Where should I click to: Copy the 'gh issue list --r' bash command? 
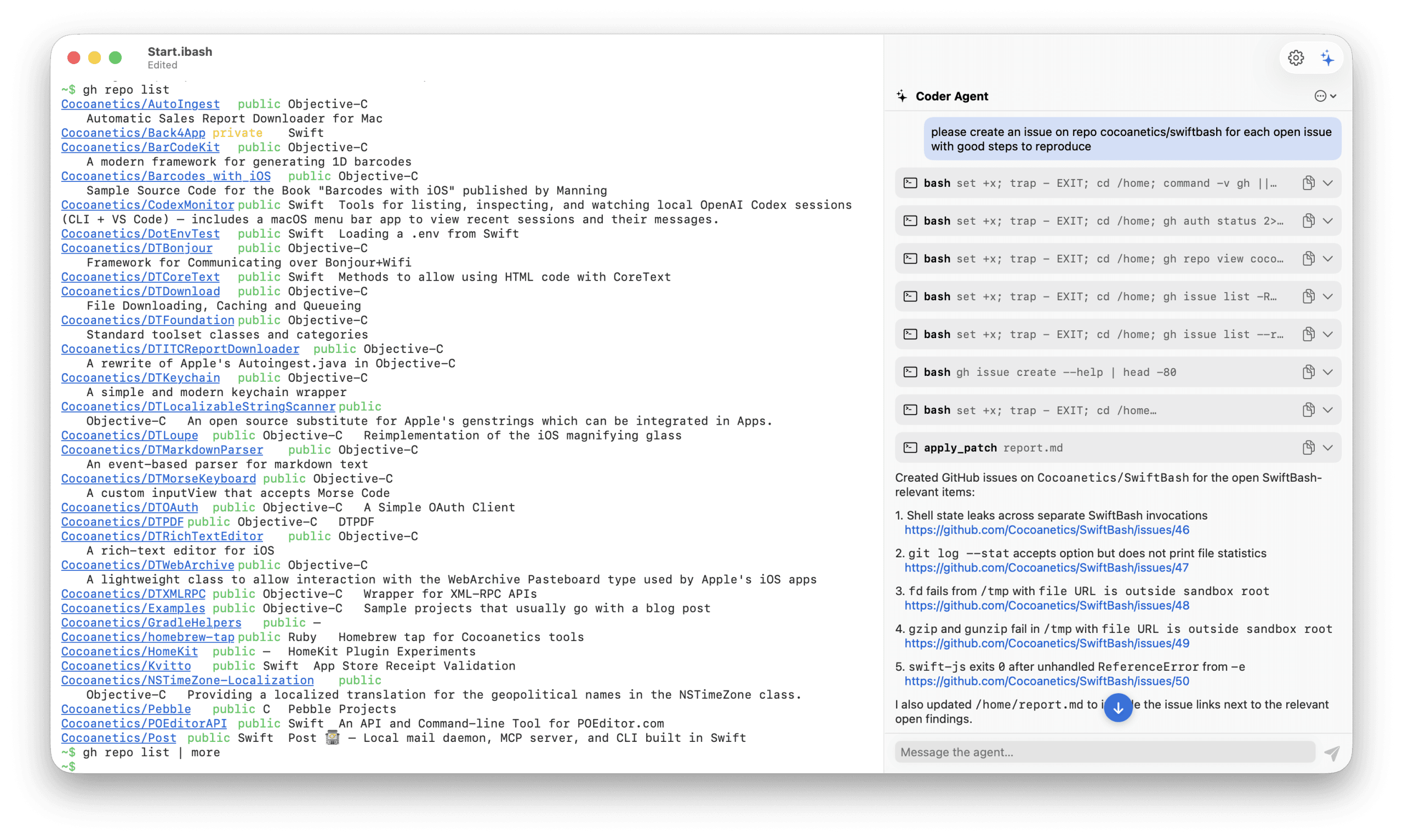tap(1308, 334)
